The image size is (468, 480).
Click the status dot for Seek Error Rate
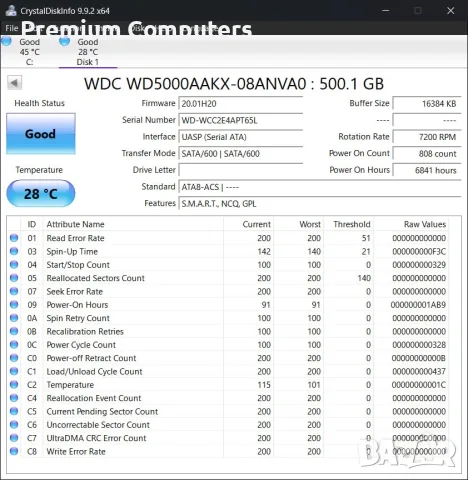(14, 291)
